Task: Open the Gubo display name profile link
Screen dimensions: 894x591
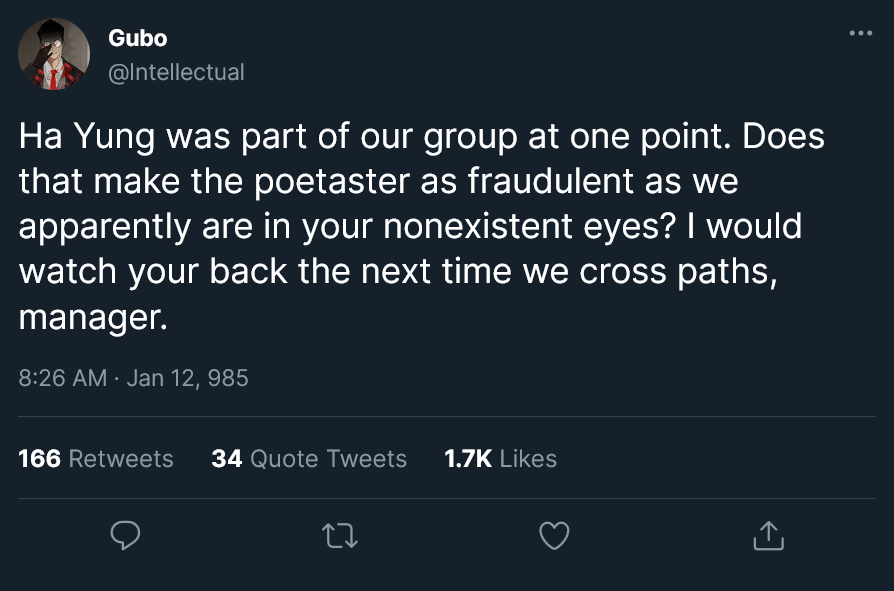Action: 137,38
